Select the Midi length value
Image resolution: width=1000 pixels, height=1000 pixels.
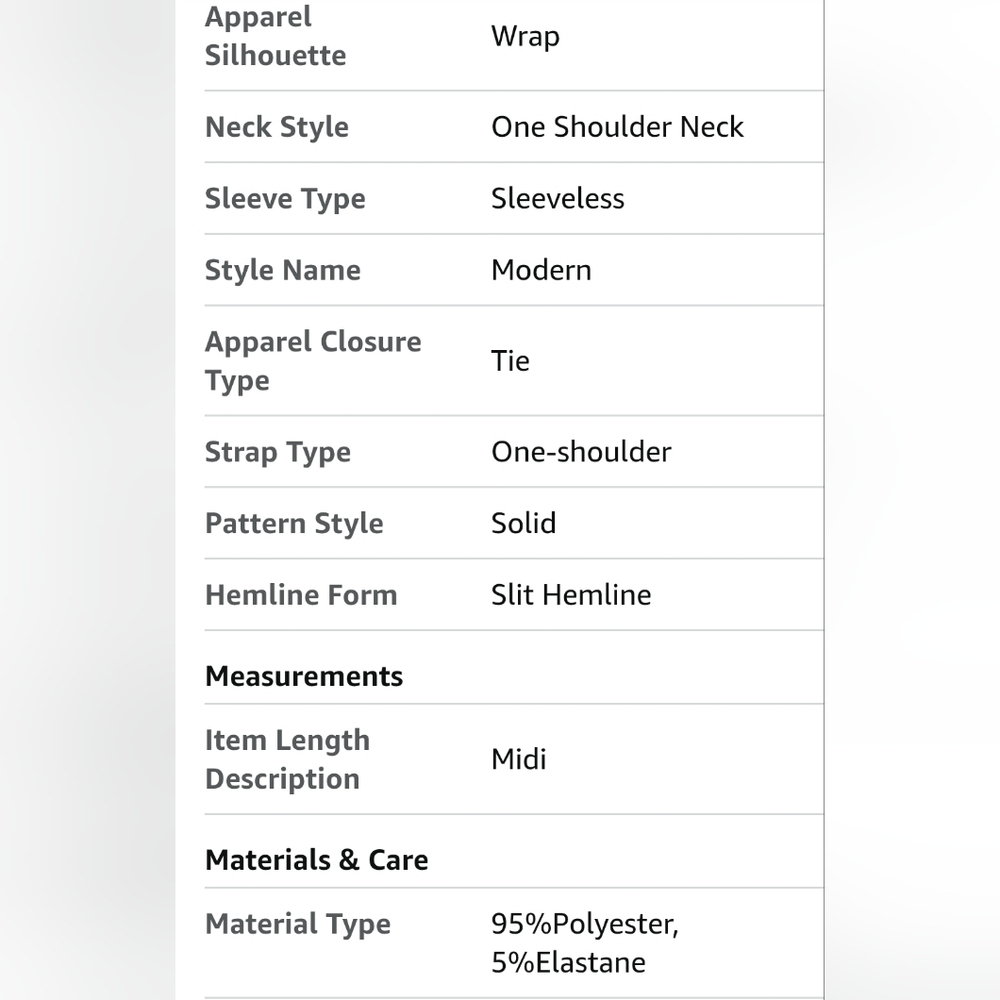518,759
